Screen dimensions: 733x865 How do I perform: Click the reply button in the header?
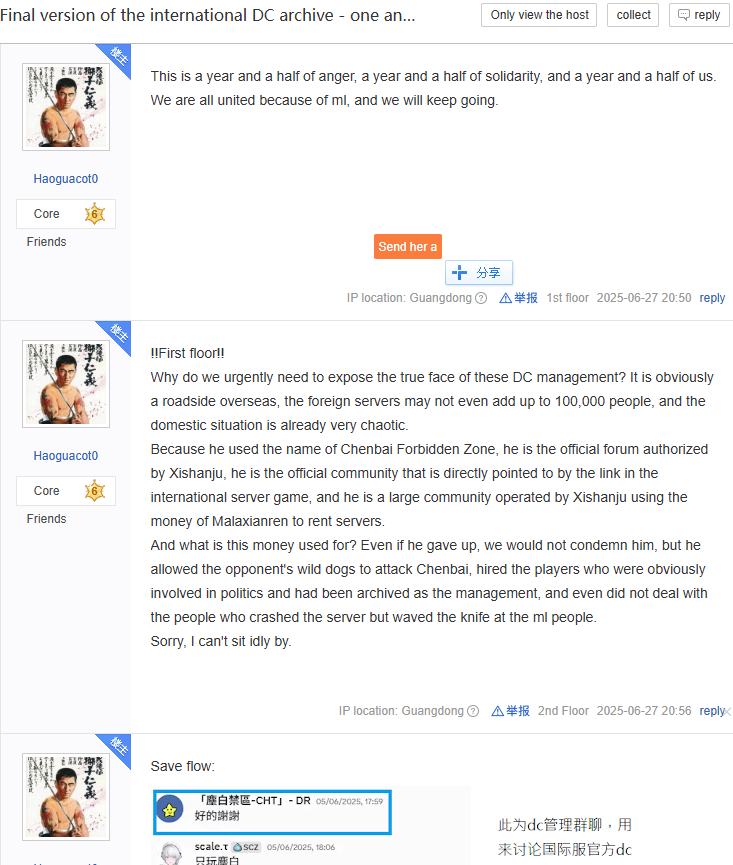click(x=699, y=15)
